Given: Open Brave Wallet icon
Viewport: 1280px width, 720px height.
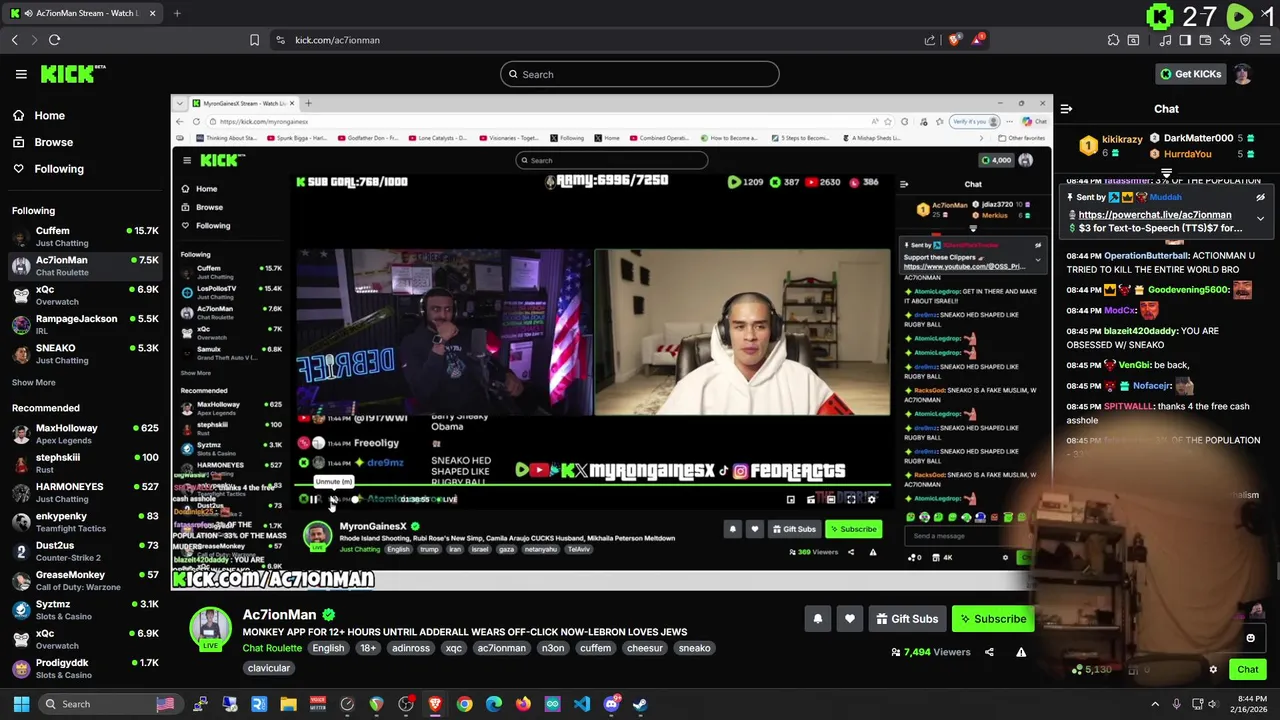Looking at the screenshot, I should [1205, 40].
